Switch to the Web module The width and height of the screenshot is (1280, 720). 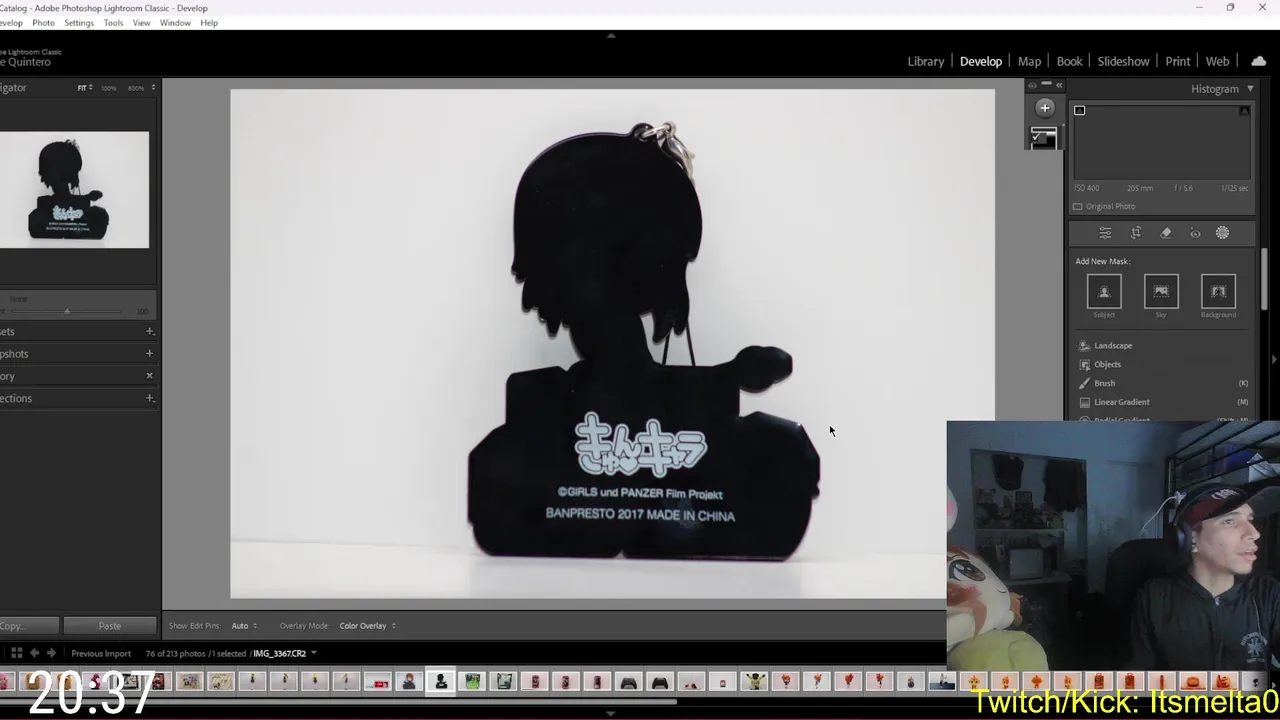[x=1217, y=61]
